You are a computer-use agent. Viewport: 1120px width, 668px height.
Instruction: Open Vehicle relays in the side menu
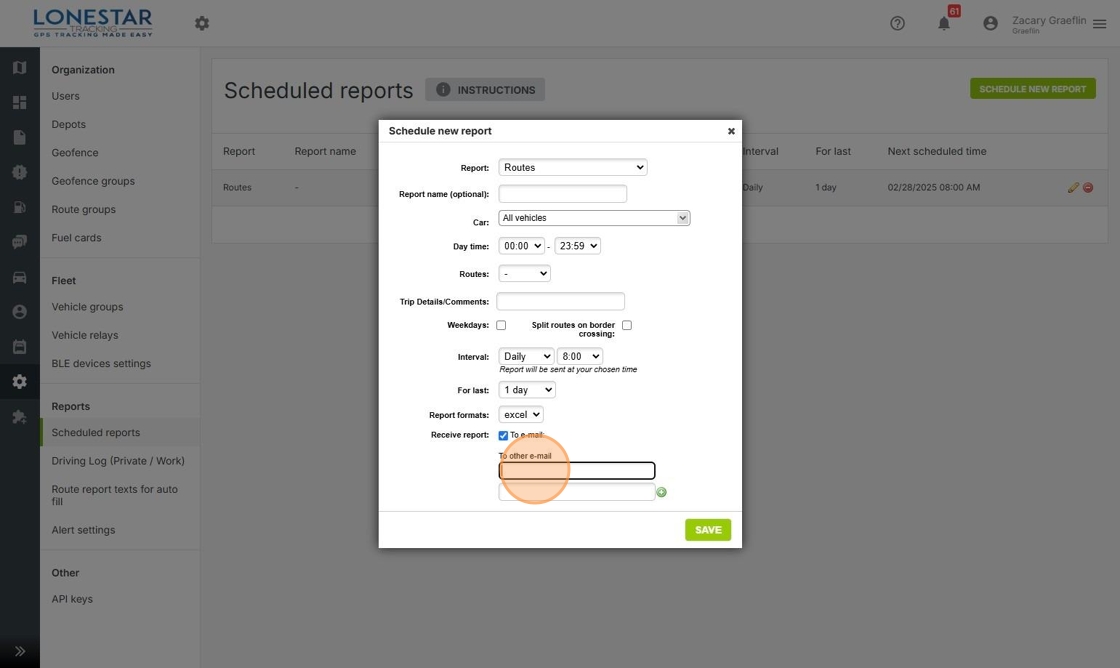85,335
